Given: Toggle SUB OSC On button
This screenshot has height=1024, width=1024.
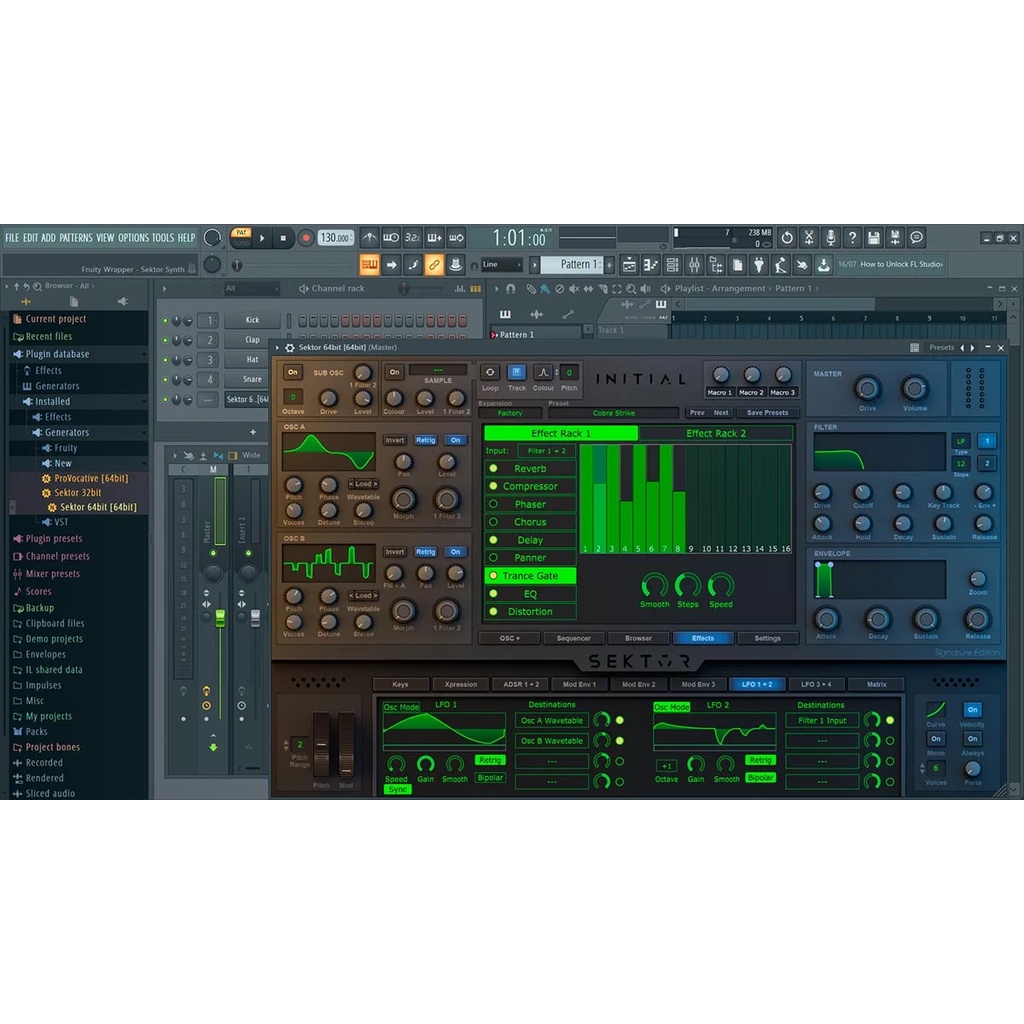Looking at the screenshot, I should [293, 372].
